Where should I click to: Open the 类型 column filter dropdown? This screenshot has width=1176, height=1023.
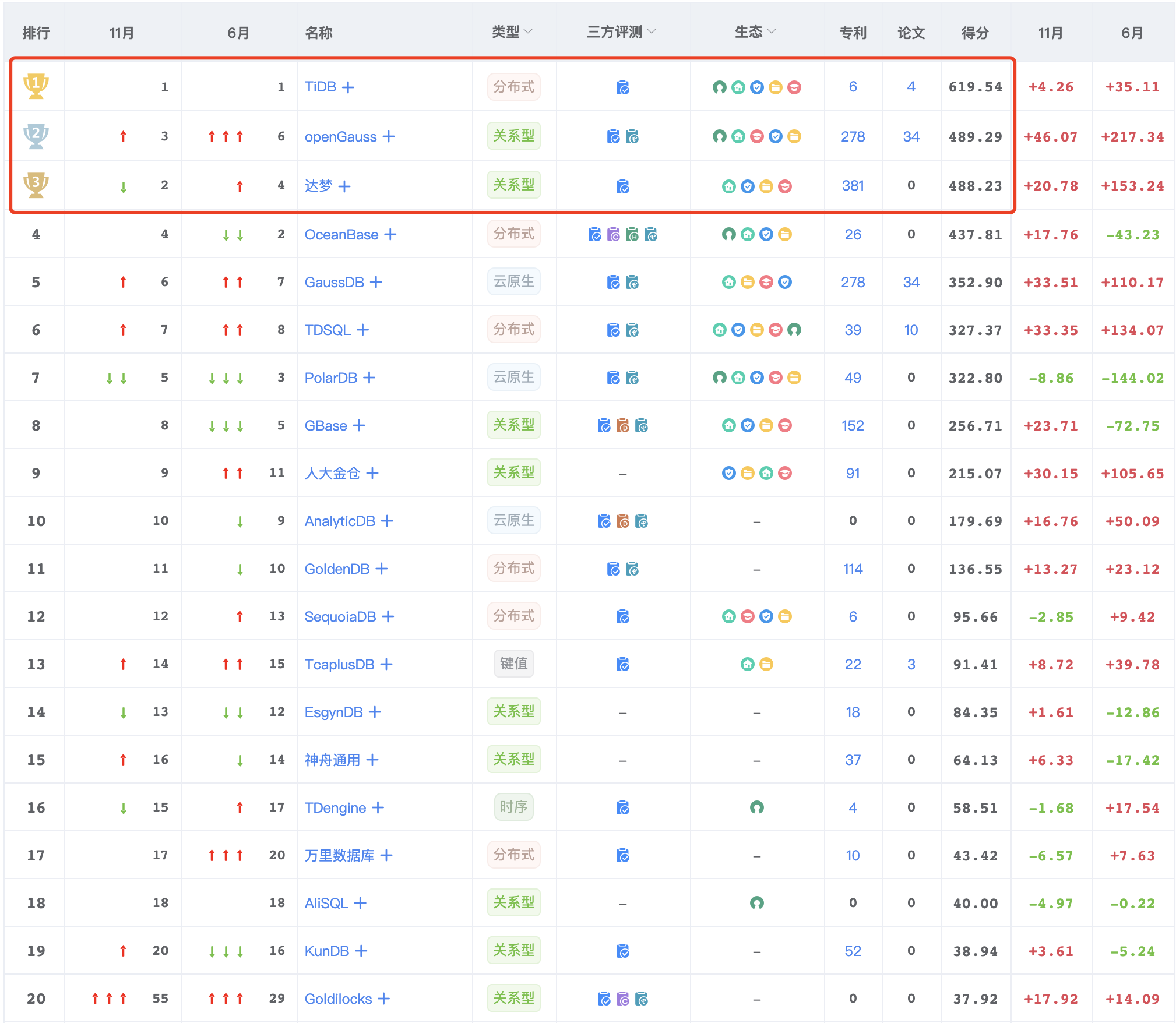528,31
